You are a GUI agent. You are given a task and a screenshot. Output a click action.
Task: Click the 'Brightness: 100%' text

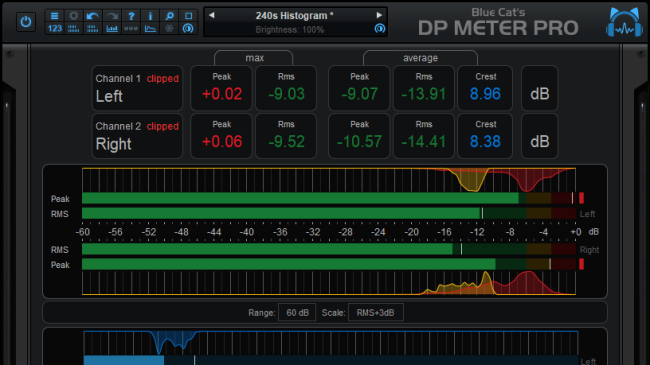[290, 30]
